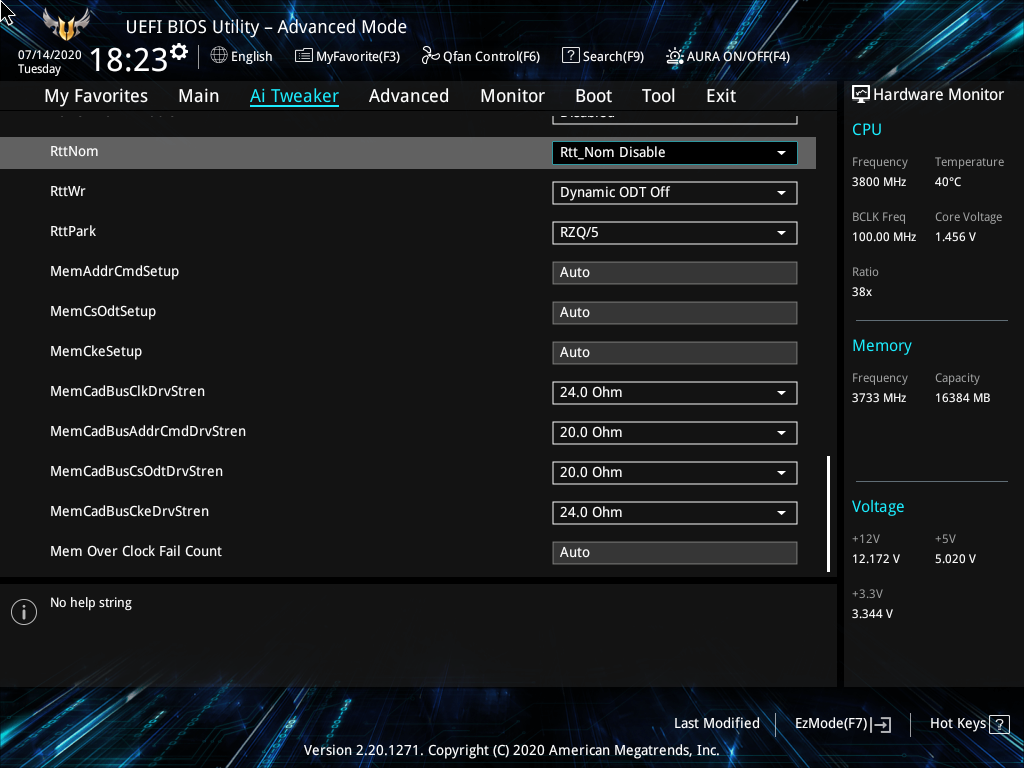Go to the Monitor tab
This screenshot has height=768, width=1024.
(512, 96)
